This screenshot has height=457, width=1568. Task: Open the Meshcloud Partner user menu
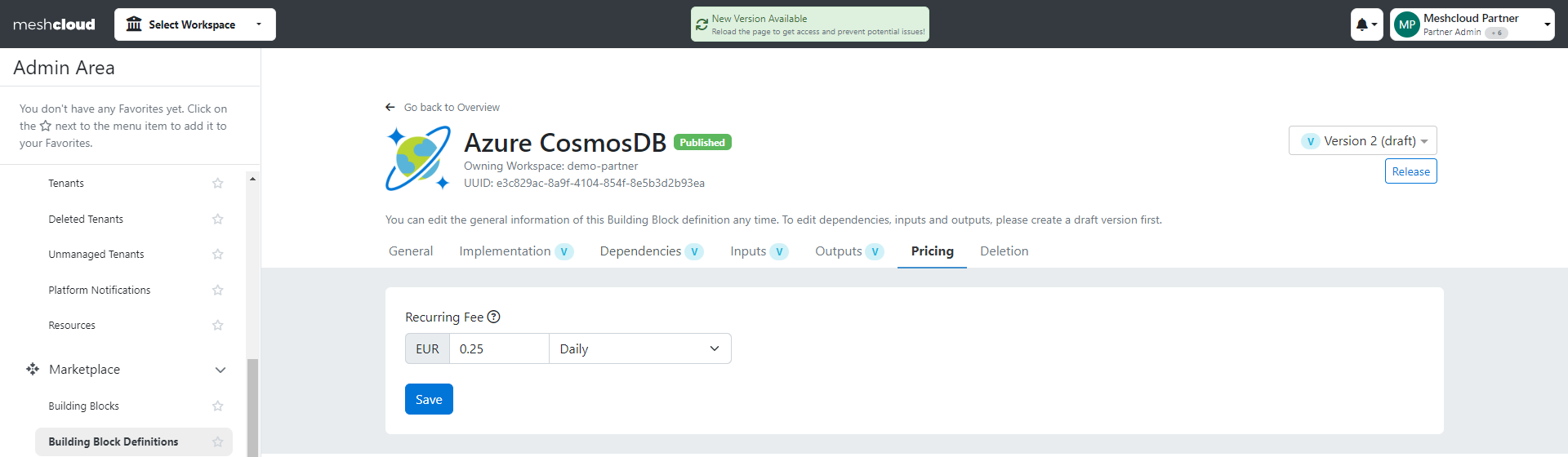(x=1472, y=24)
